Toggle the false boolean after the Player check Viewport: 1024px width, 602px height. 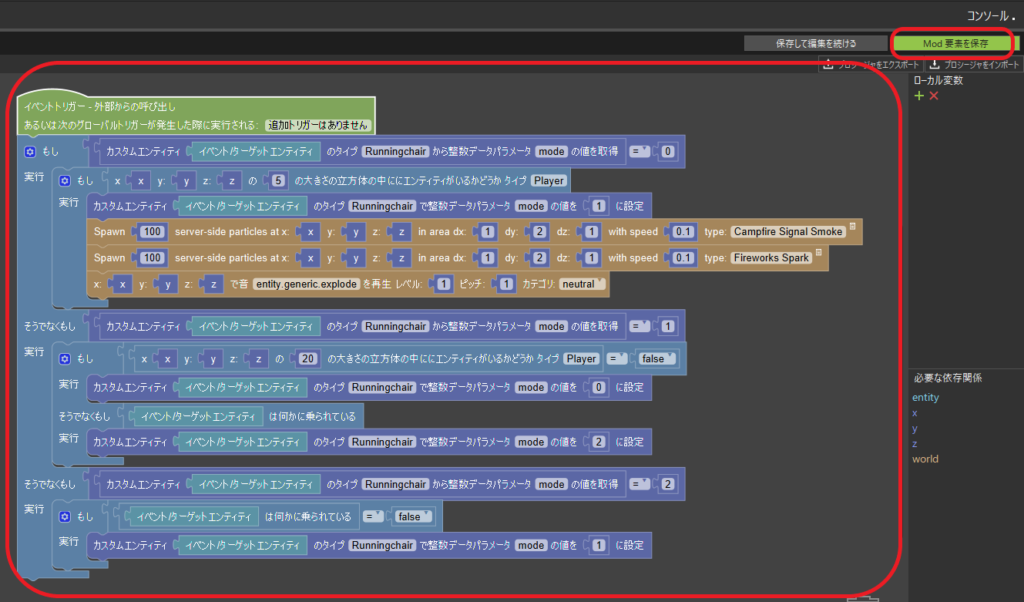(657, 358)
